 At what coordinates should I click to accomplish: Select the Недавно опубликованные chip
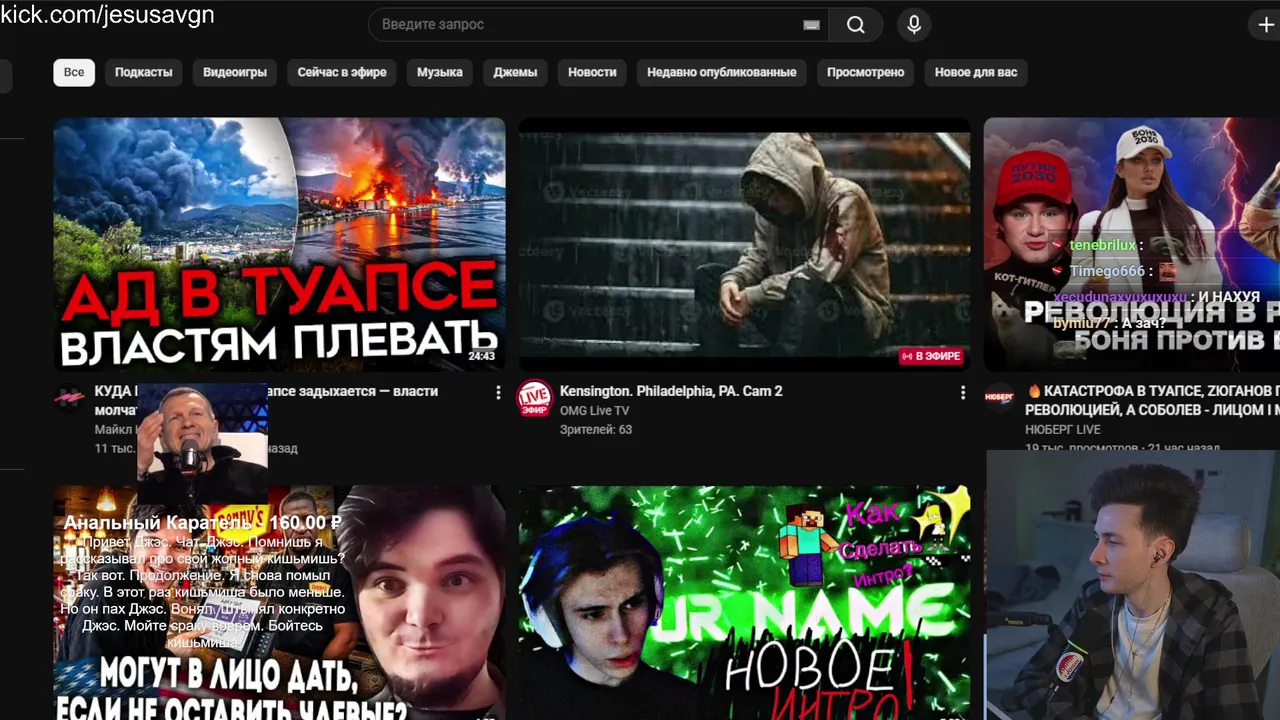pos(722,72)
